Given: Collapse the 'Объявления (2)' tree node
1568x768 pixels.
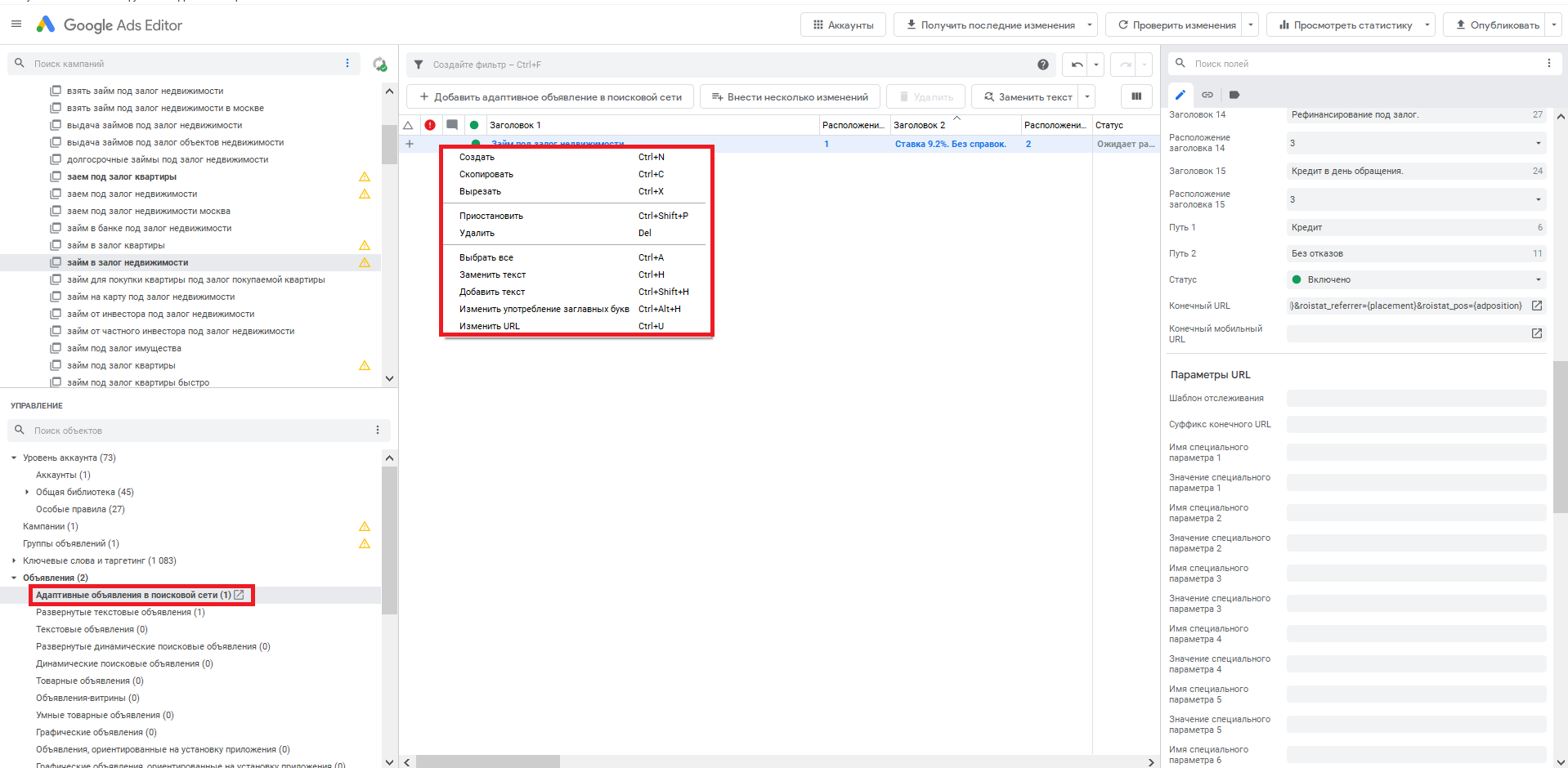Looking at the screenshot, I should coord(14,578).
